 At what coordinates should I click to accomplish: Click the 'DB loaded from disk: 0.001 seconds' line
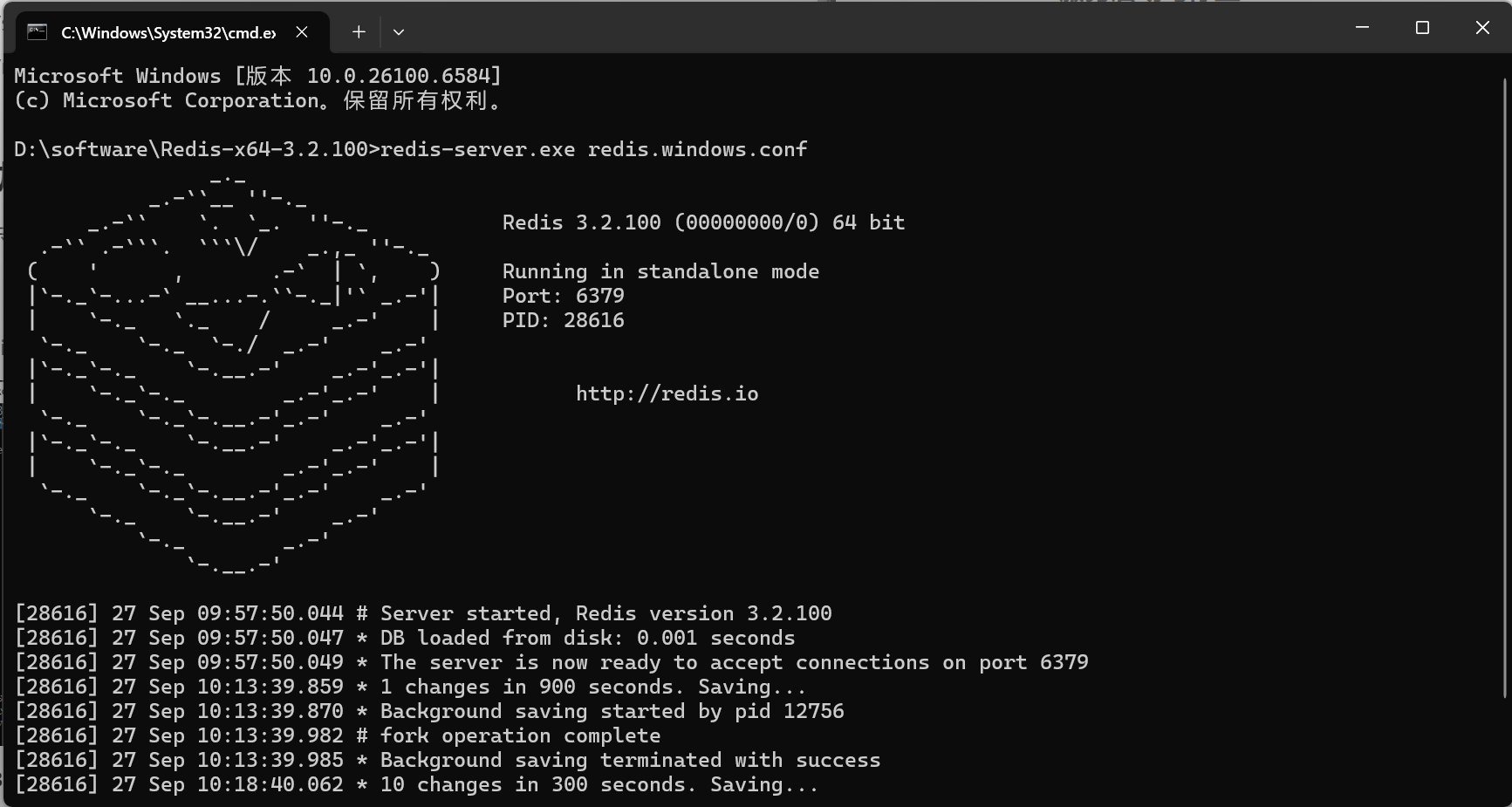pos(405,638)
